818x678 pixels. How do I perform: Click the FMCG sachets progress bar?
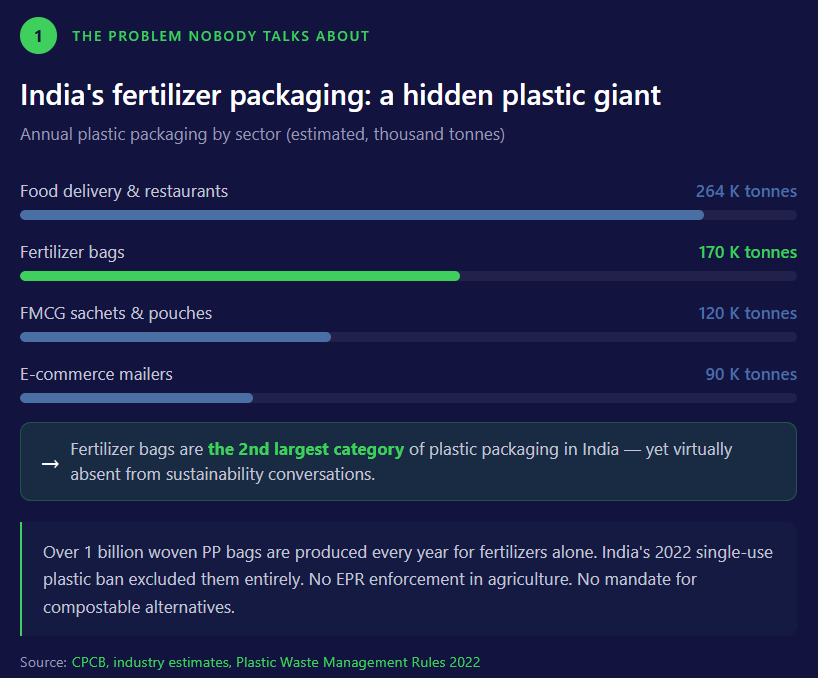(176, 337)
